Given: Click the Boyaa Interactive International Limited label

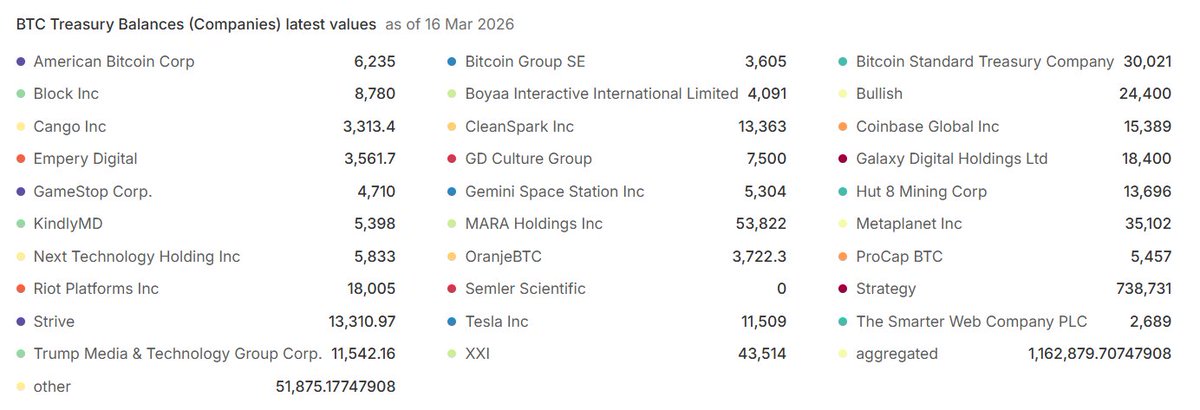Looking at the screenshot, I should (601, 94).
